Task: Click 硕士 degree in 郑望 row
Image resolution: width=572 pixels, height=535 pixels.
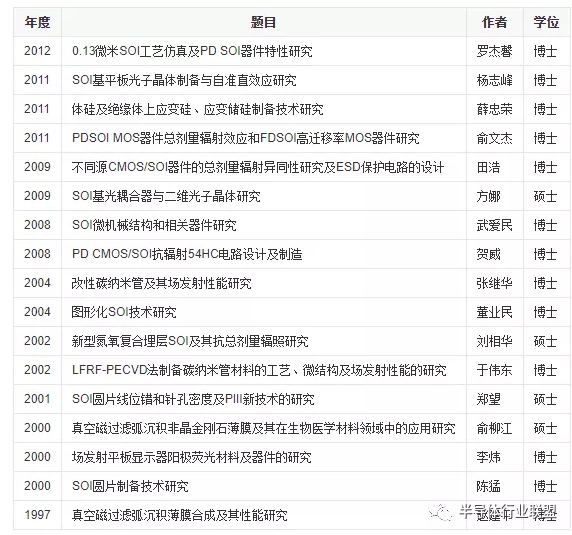Action: point(545,399)
